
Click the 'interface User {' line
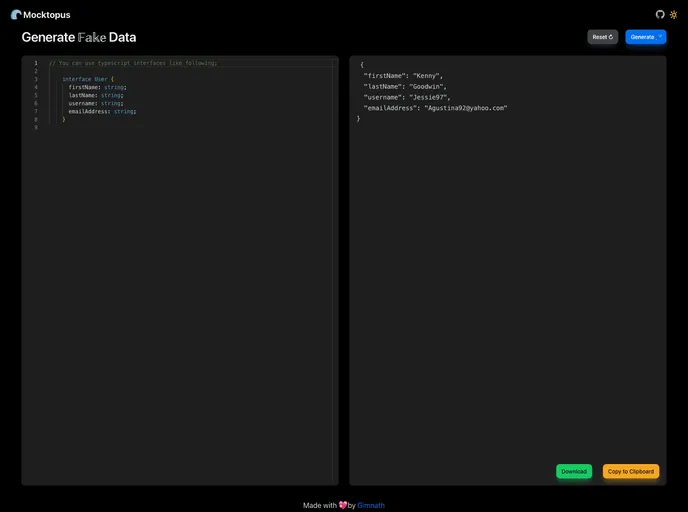88,79
